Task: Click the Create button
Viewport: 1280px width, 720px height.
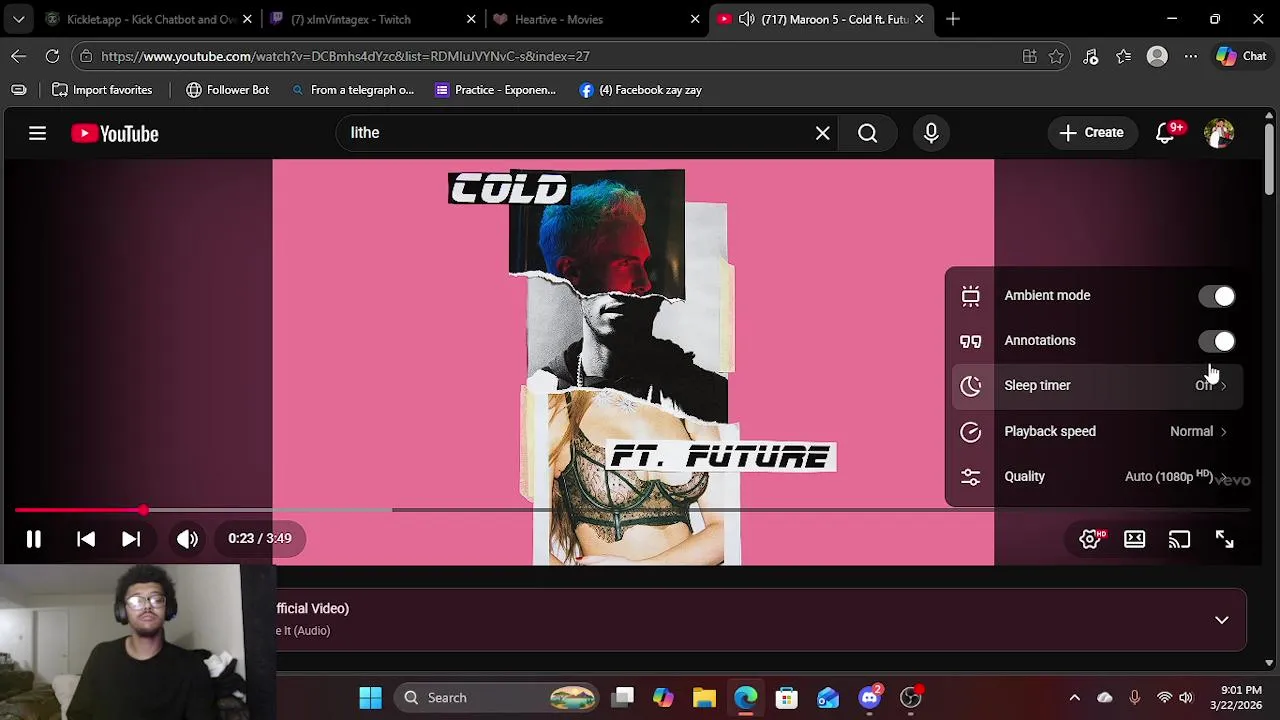Action: pyautogui.click(x=1091, y=133)
